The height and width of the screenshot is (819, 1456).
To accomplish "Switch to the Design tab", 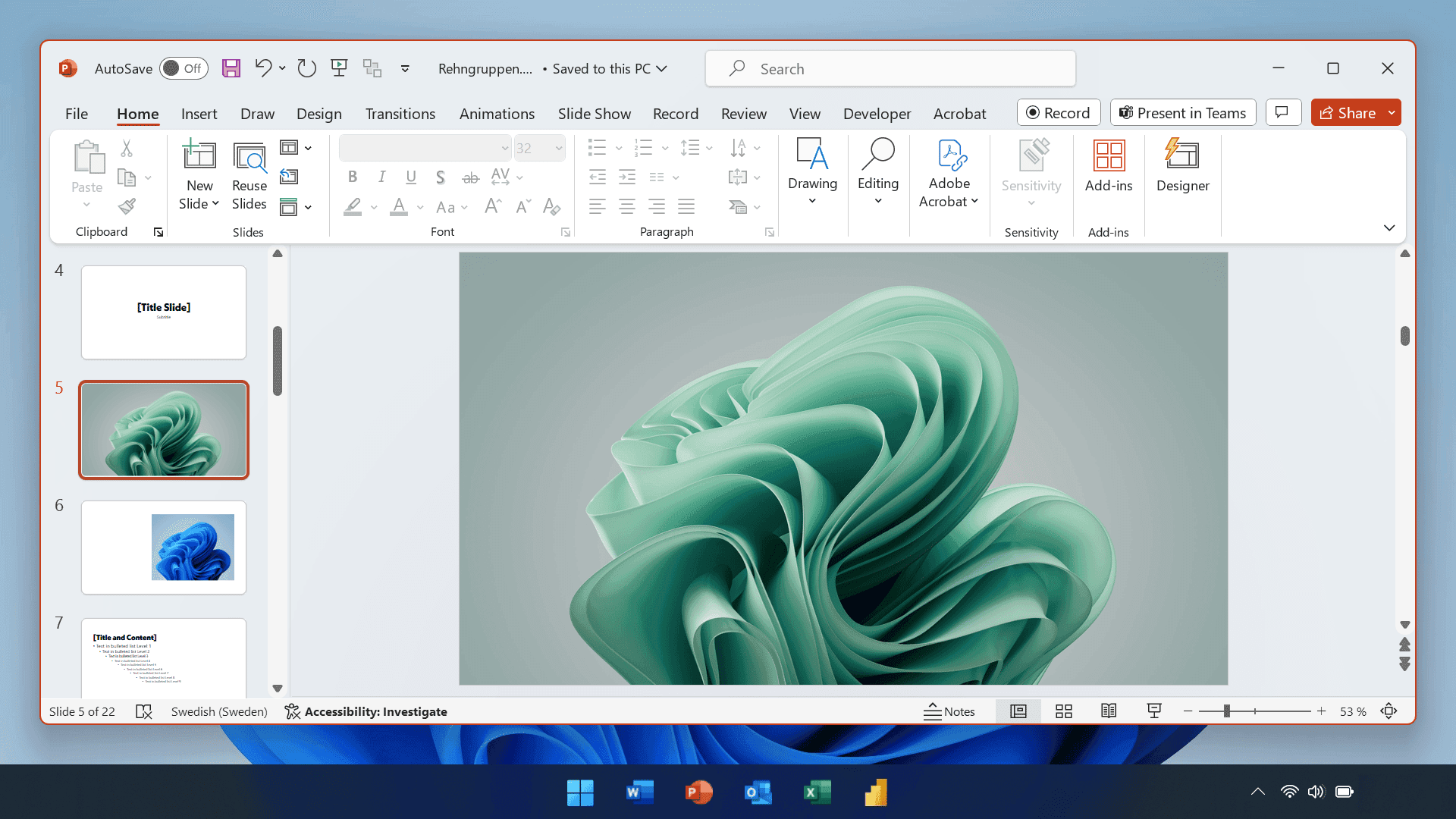I will click(x=319, y=114).
